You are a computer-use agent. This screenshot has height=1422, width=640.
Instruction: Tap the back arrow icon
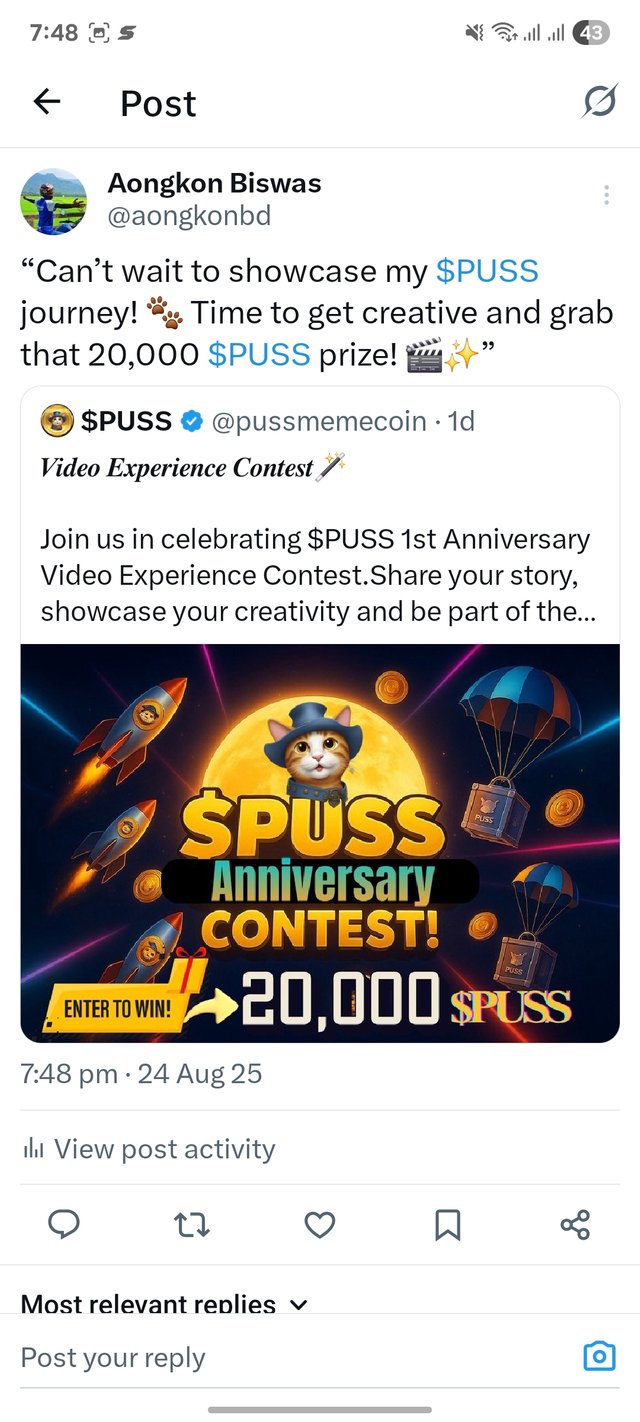(47, 102)
